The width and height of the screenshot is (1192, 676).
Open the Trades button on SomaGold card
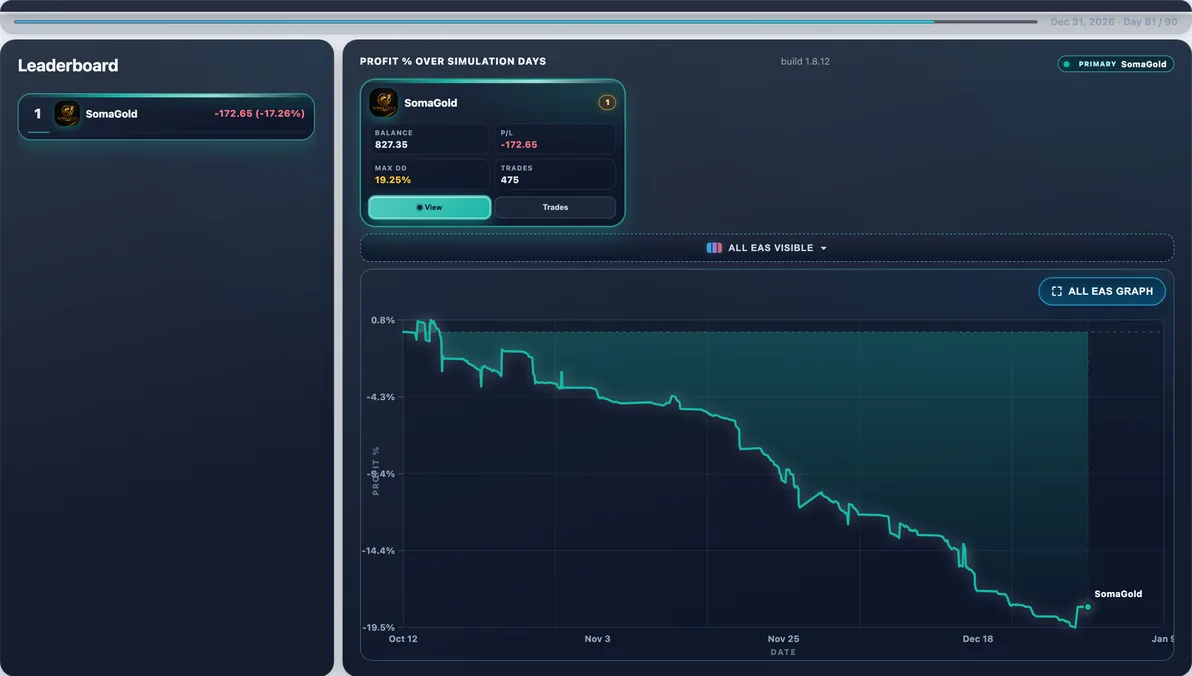point(555,208)
